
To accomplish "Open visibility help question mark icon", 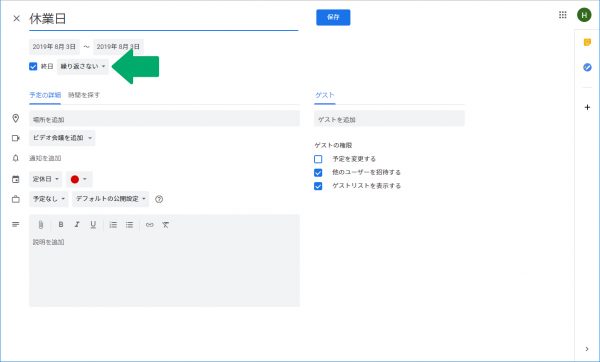I will [159, 199].
